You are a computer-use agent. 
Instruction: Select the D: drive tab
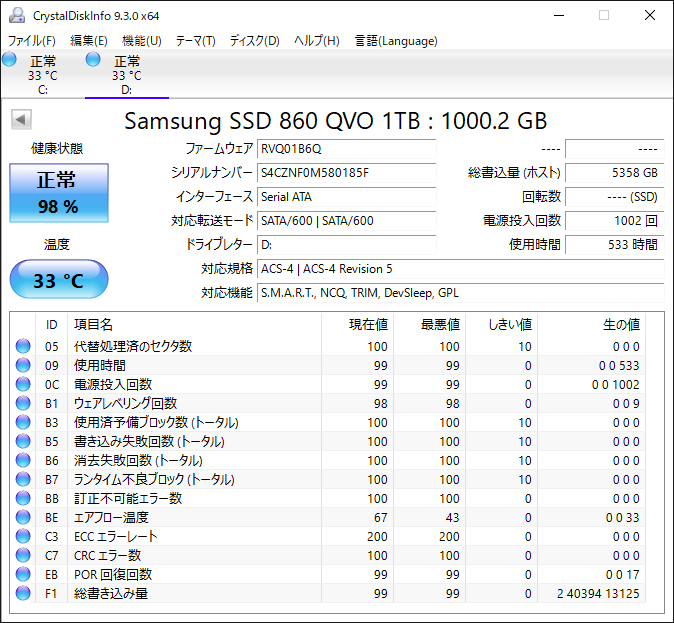[127, 75]
